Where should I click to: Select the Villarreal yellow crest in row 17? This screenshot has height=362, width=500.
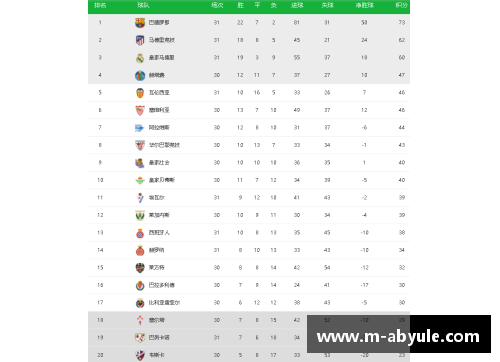pos(140,303)
